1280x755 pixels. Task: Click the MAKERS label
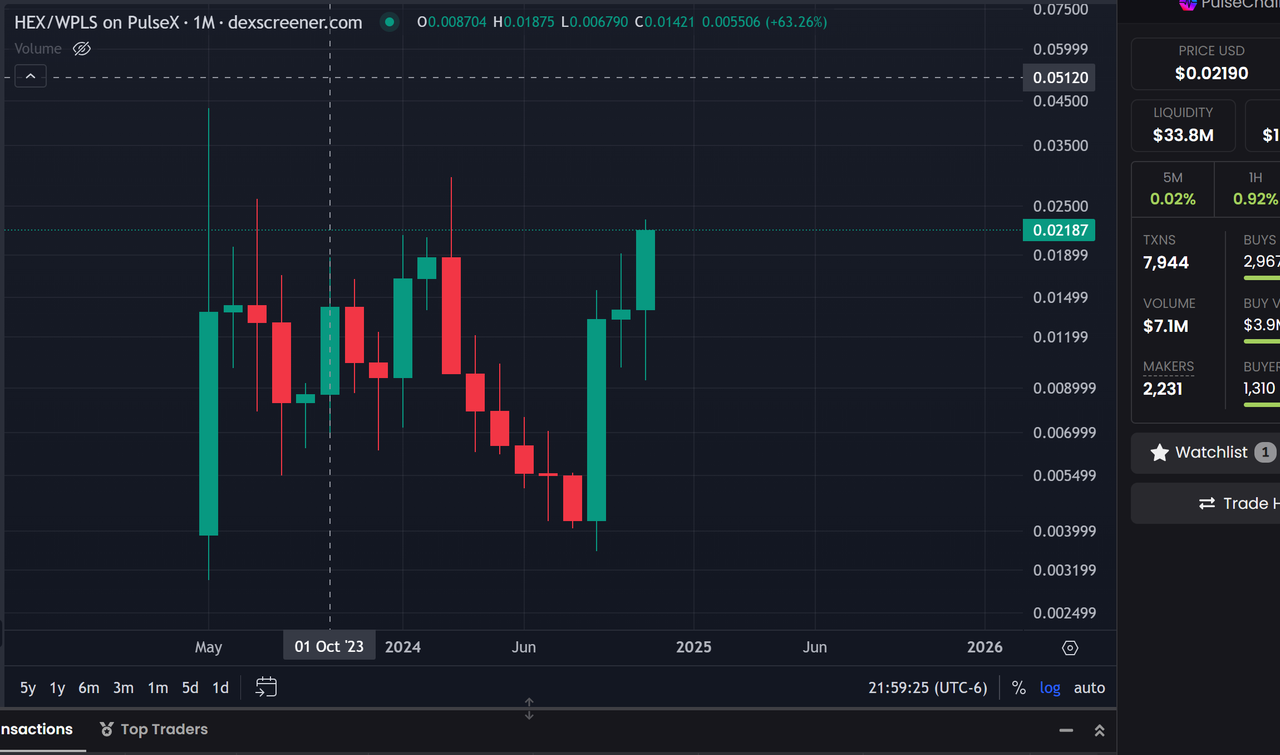pos(1168,367)
